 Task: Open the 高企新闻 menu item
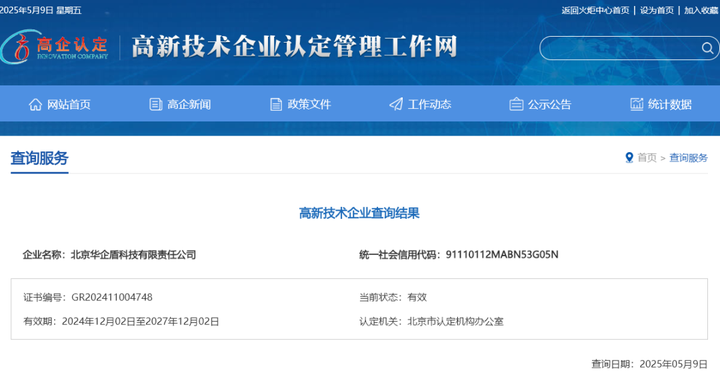pos(180,105)
